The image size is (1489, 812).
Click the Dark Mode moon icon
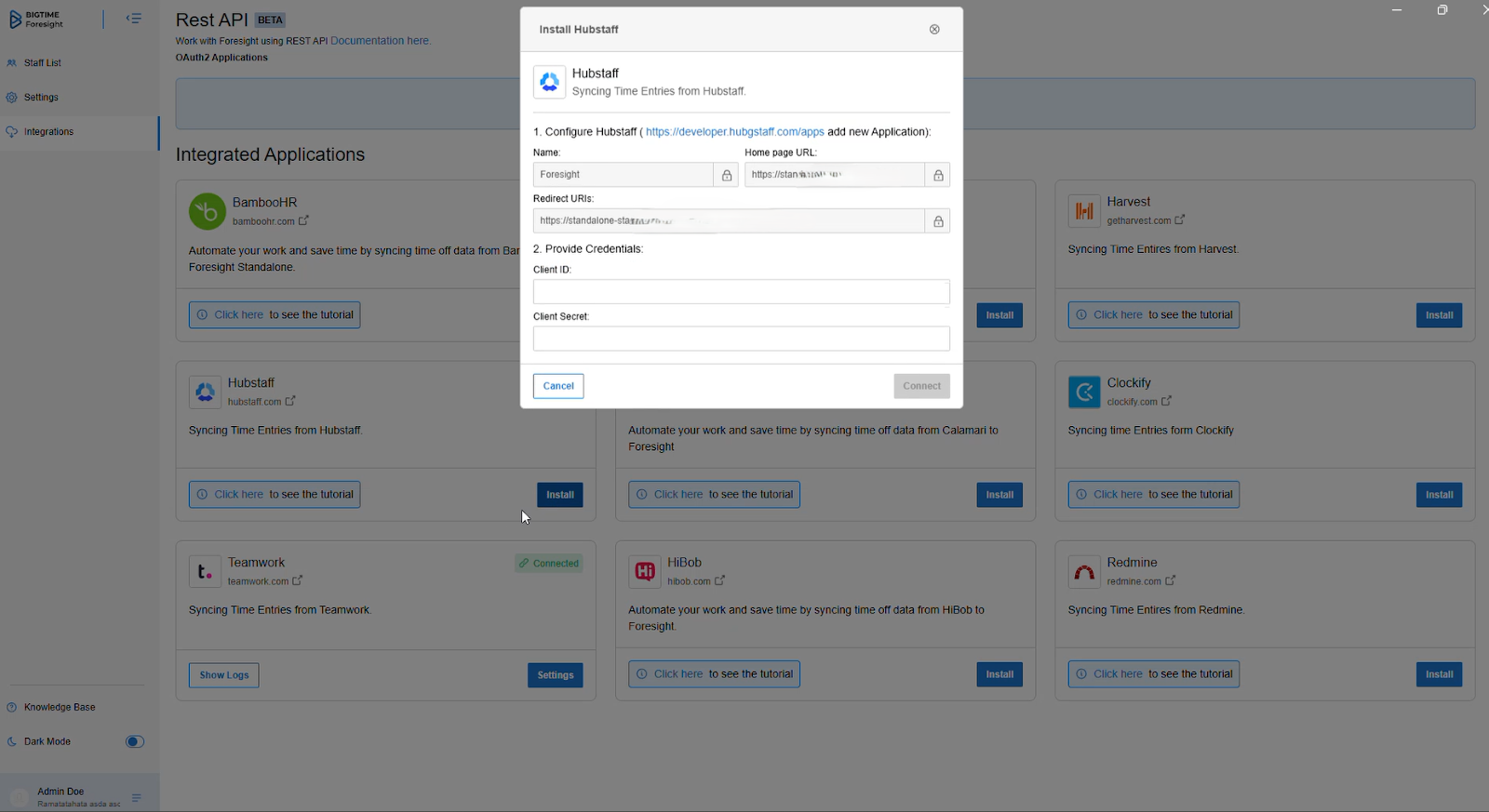coord(12,742)
